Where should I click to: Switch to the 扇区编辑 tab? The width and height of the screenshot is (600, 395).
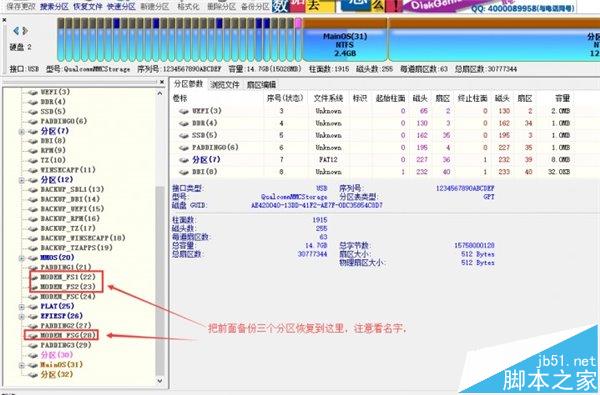click(261, 85)
